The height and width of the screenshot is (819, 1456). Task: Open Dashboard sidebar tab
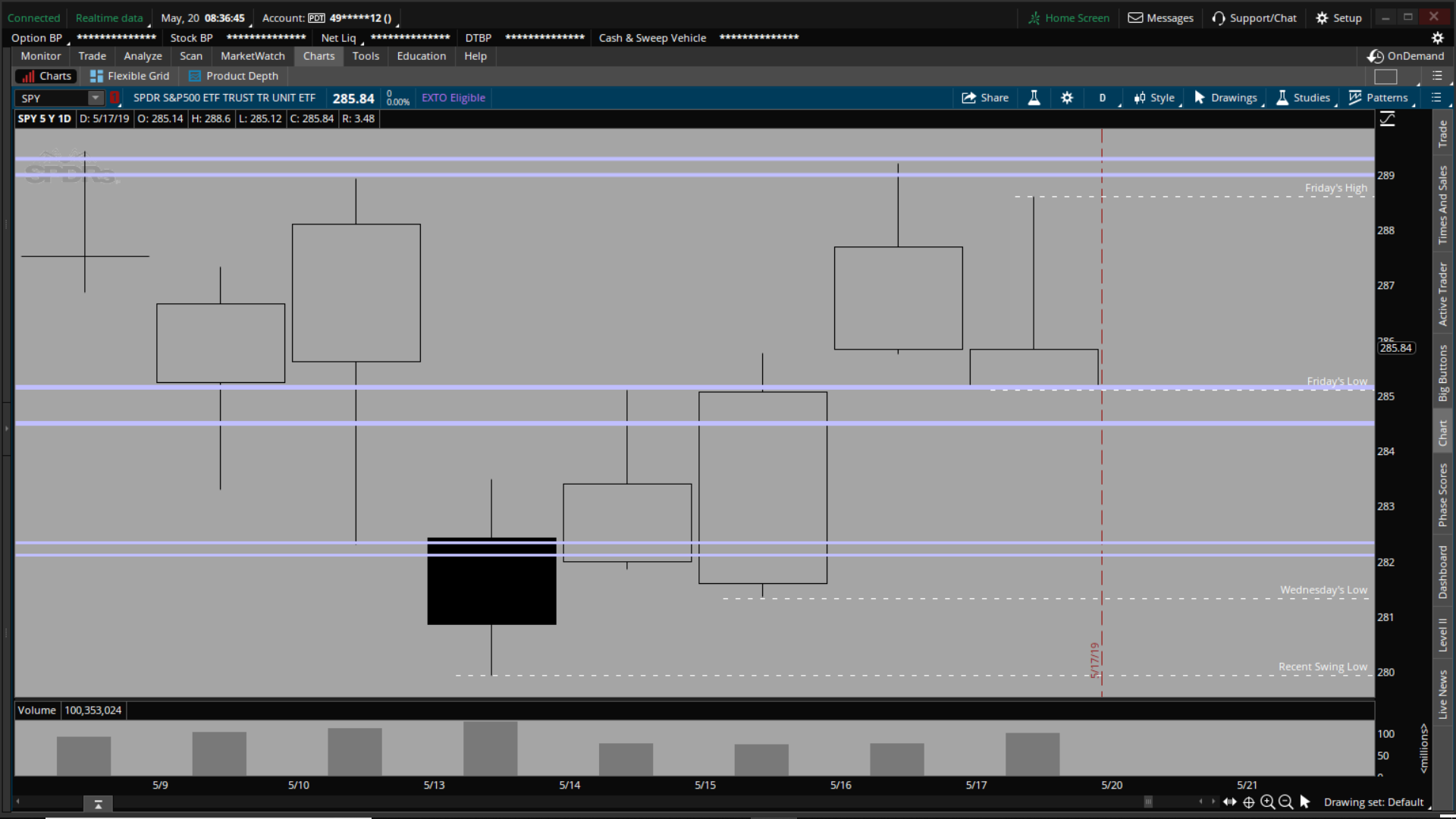tap(1442, 572)
